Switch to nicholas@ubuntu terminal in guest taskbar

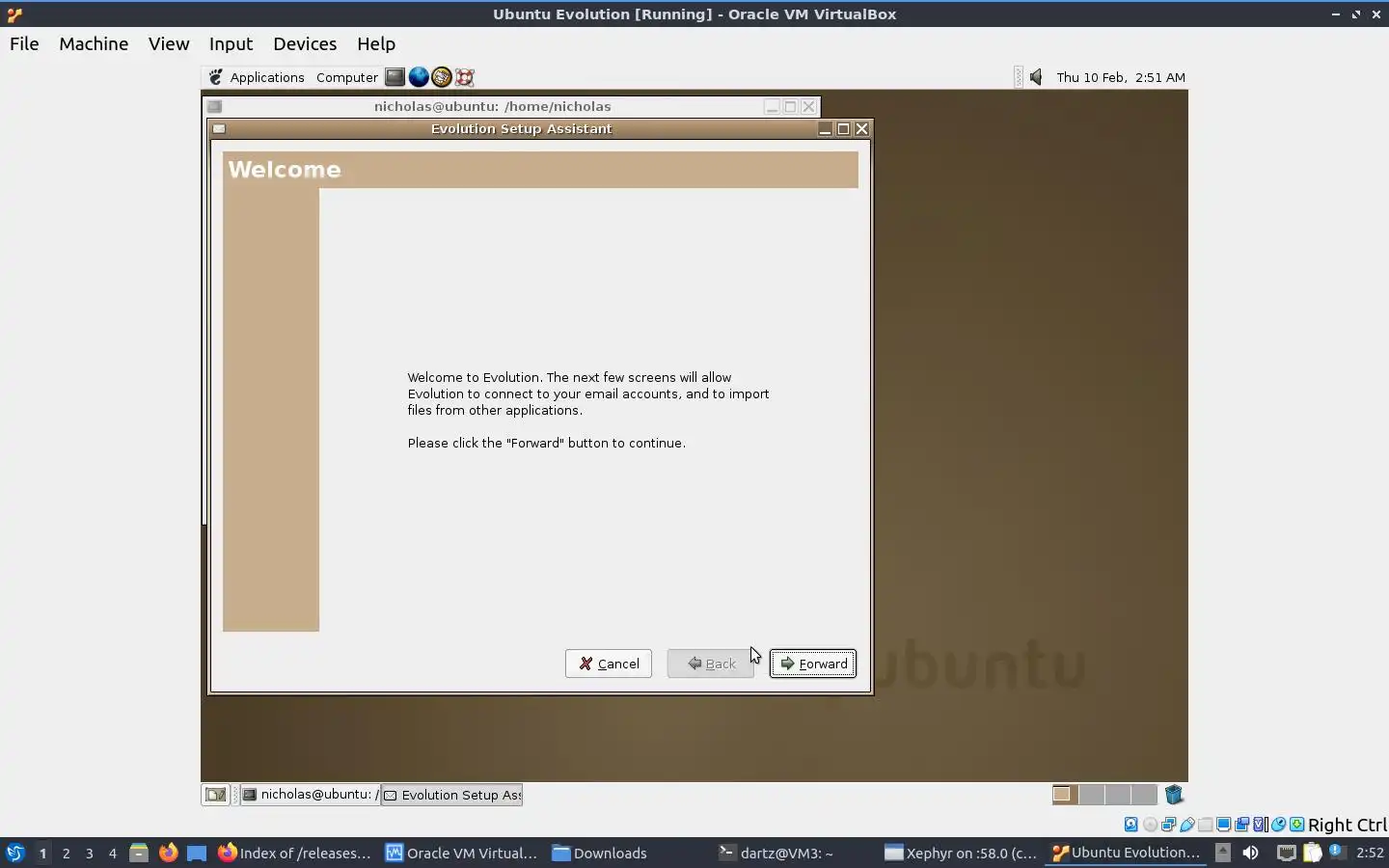pyautogui.click(x=310, y=795)
